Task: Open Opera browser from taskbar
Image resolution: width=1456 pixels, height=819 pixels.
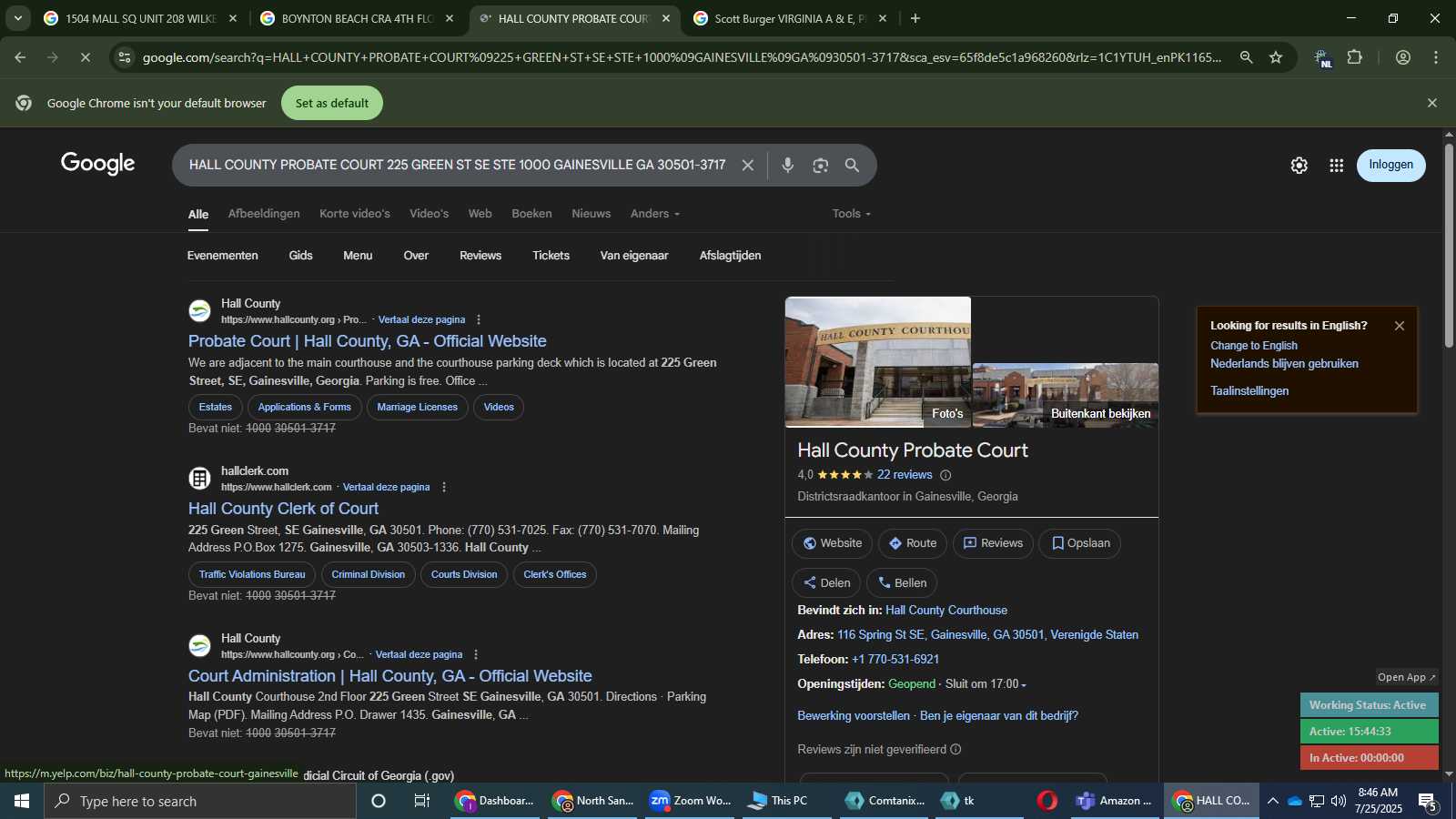Action: coord(1047,801)
